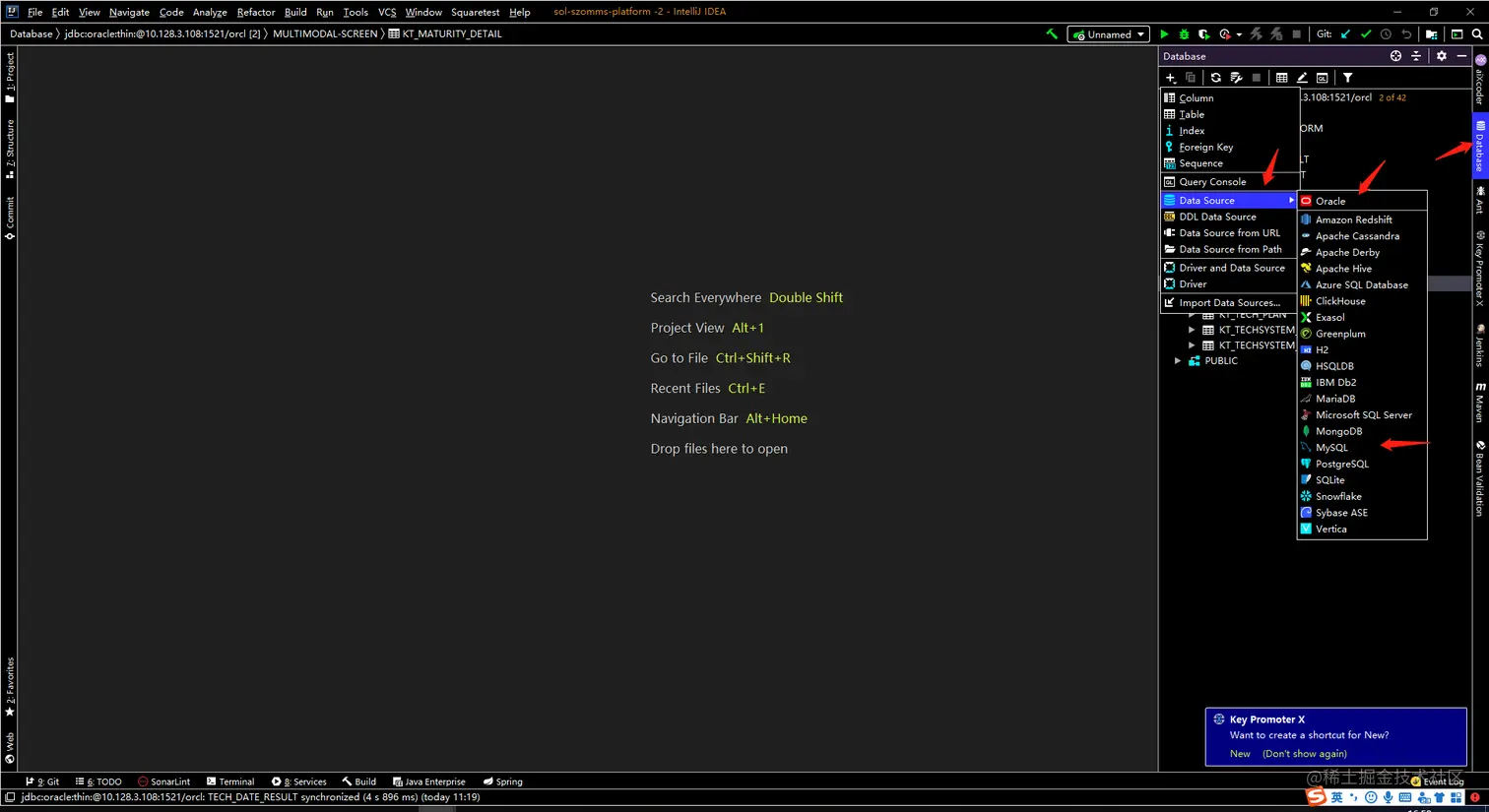
Task: Open the Jenkins side tab
Action: coord(1479,345)
